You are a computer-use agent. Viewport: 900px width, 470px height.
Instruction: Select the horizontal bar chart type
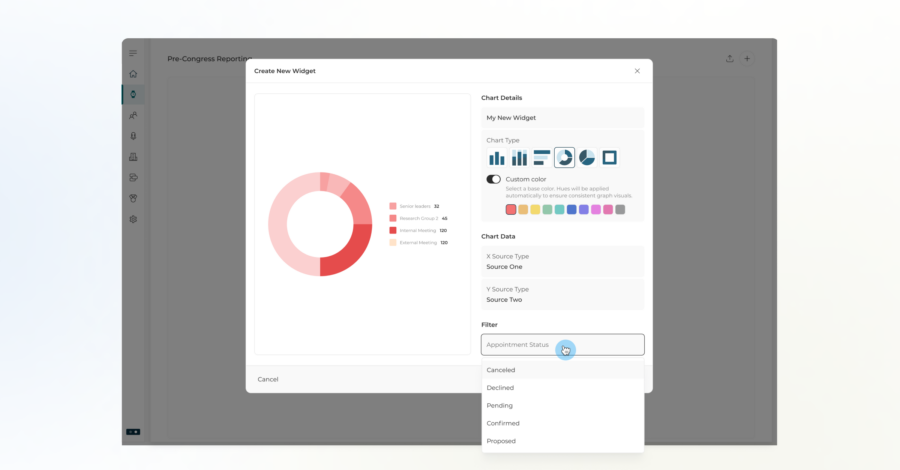pyautogui.click(x=542, y=157)
